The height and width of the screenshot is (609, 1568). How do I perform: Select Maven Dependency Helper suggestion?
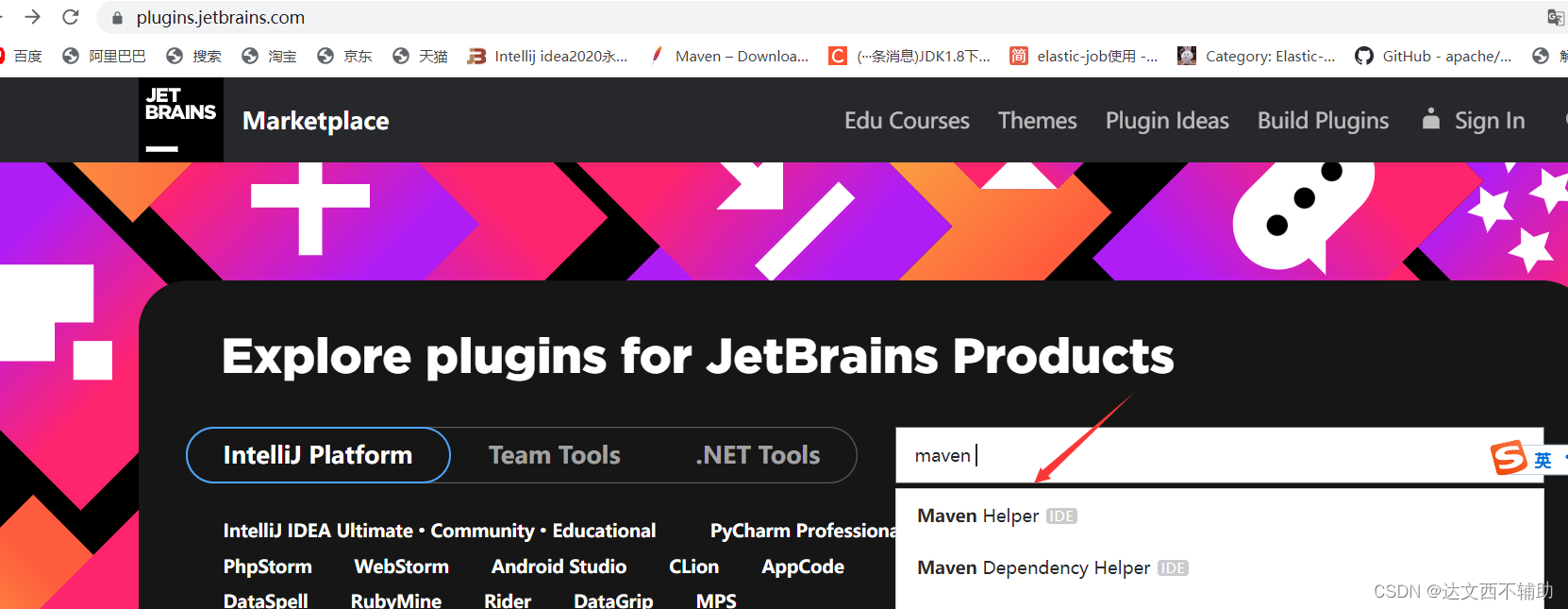pyautogui.click(x=1219, y=567)
